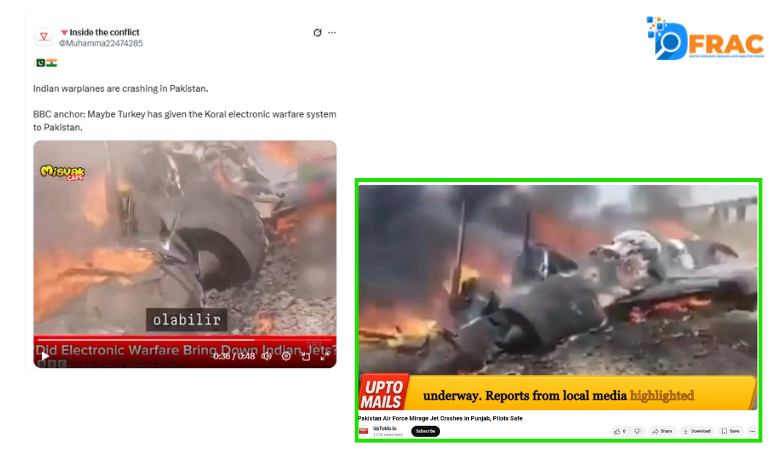This screenshot has height=470, width=777.
Task: Download the YouTube video
Action: 697,431
